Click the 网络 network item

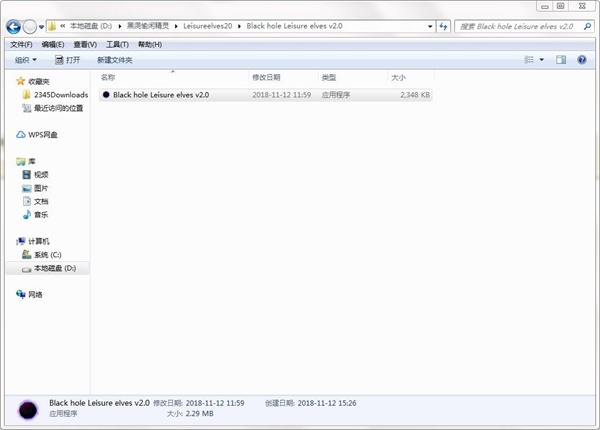click(x=29, y=295)
